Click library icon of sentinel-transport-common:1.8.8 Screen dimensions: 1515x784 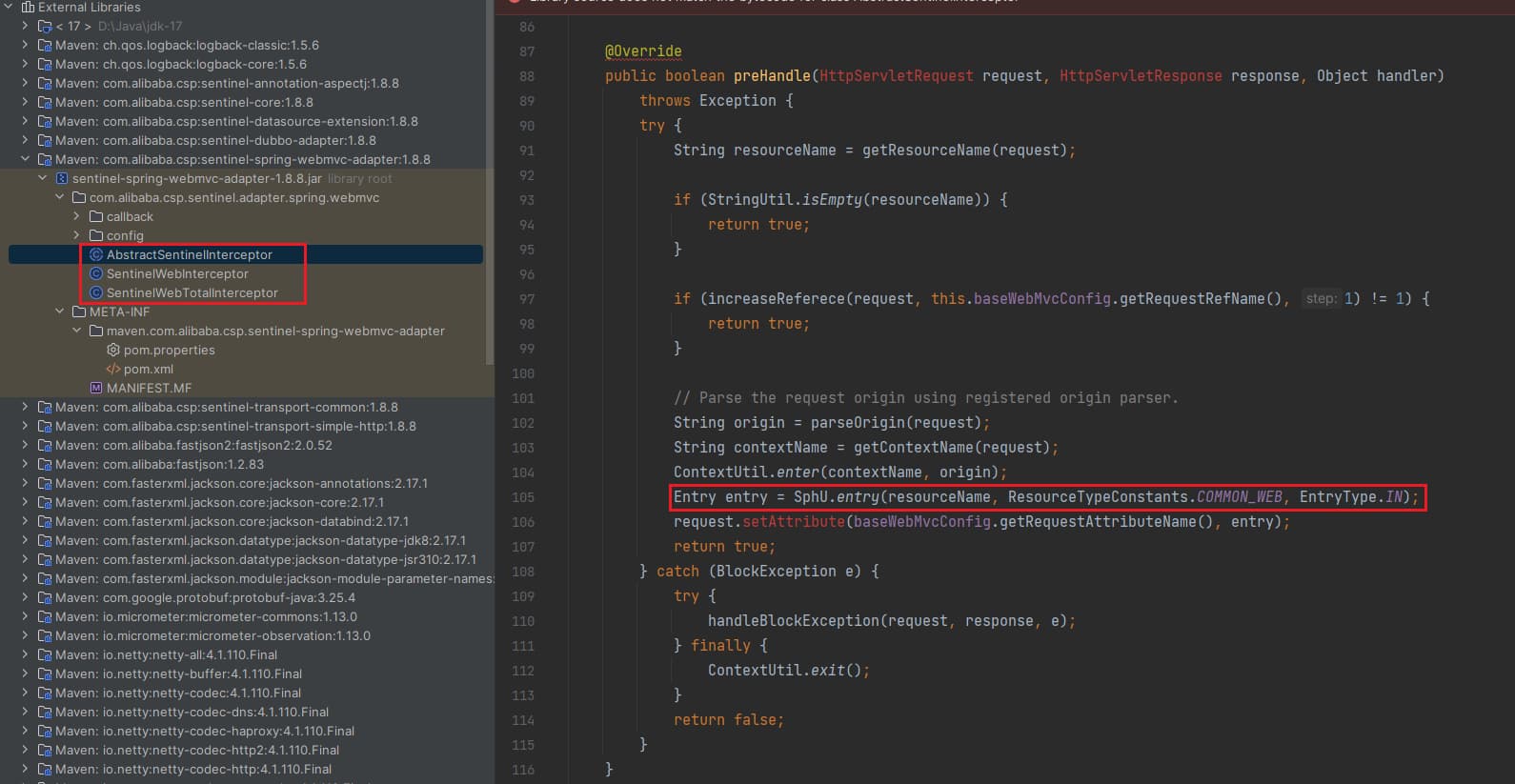(x=45, y=407)
